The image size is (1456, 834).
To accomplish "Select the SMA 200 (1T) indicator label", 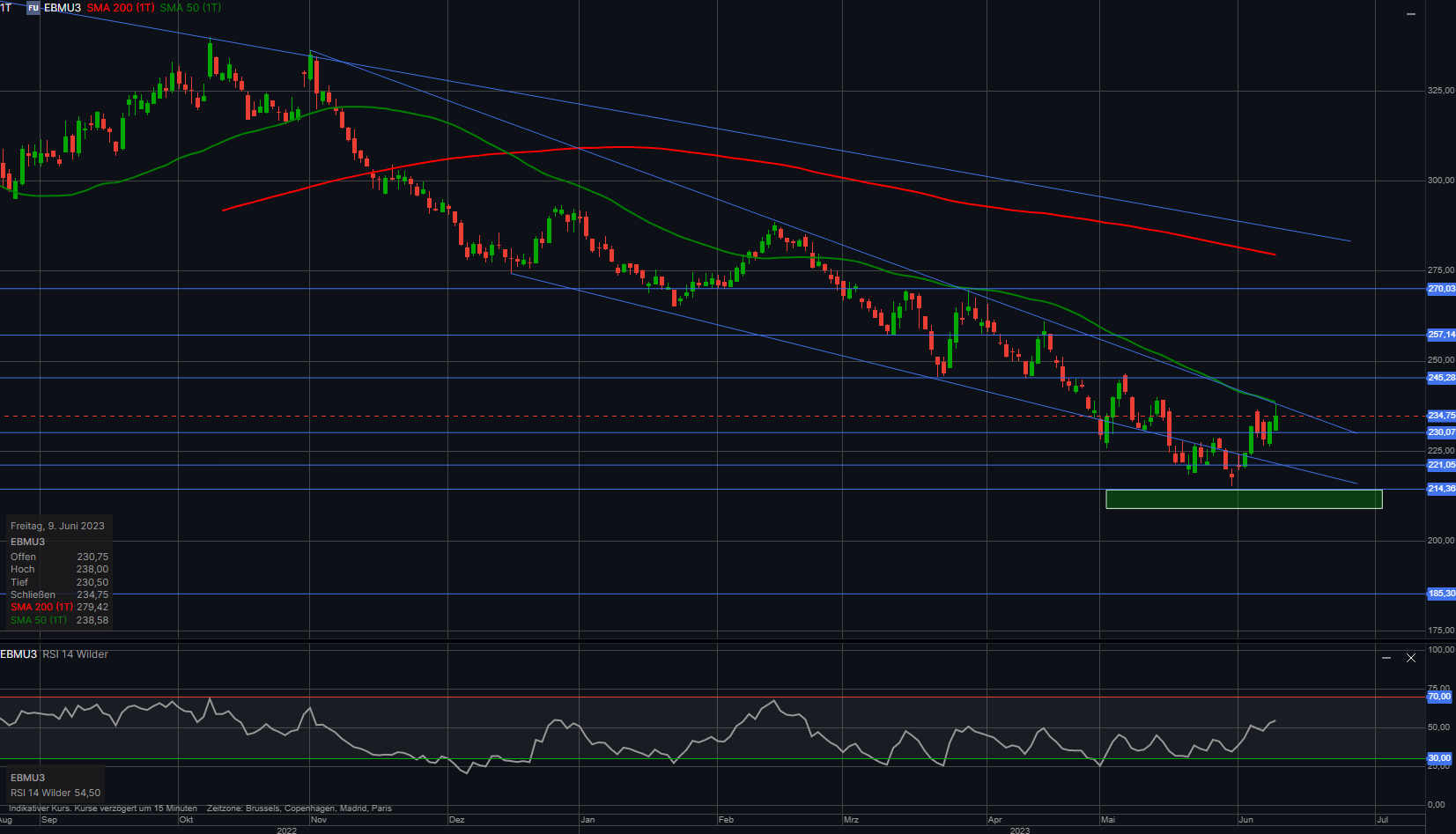I will [120, 8].
